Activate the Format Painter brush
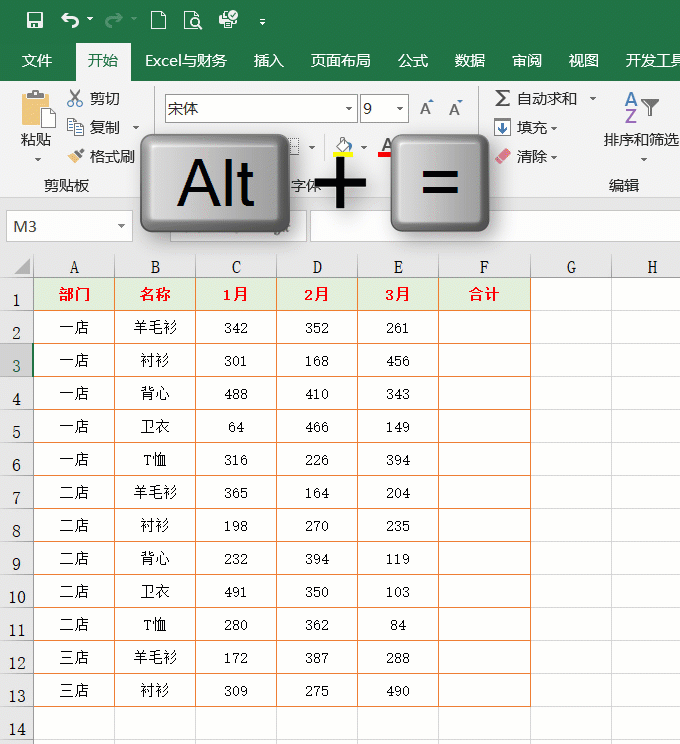The image size is (680, 744). (75, 156)
